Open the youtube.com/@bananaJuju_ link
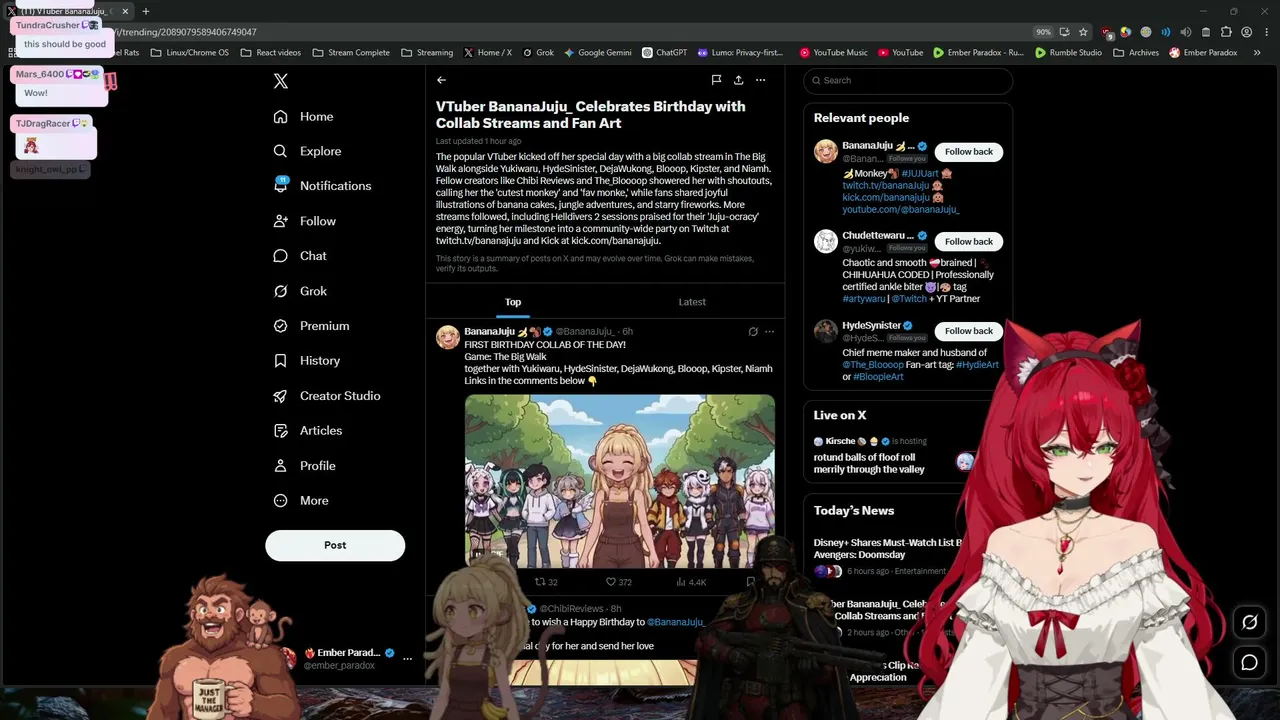Viewport: 1280px width, 720px height. [x=900, y=210]
